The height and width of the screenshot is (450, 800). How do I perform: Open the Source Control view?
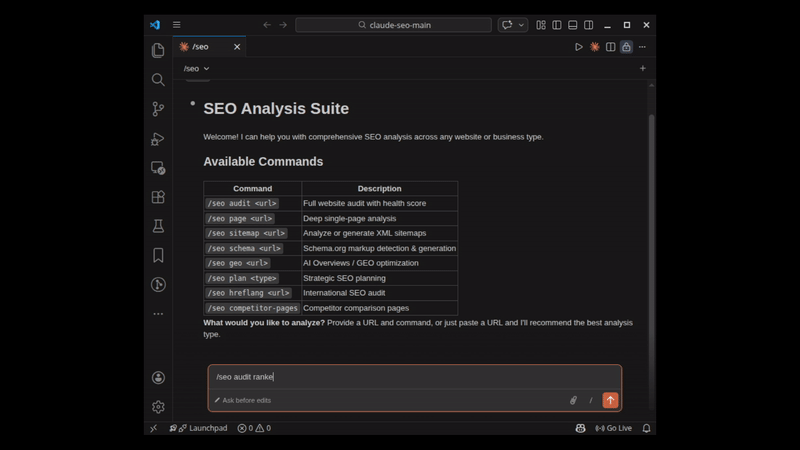[x=158, y=109]
